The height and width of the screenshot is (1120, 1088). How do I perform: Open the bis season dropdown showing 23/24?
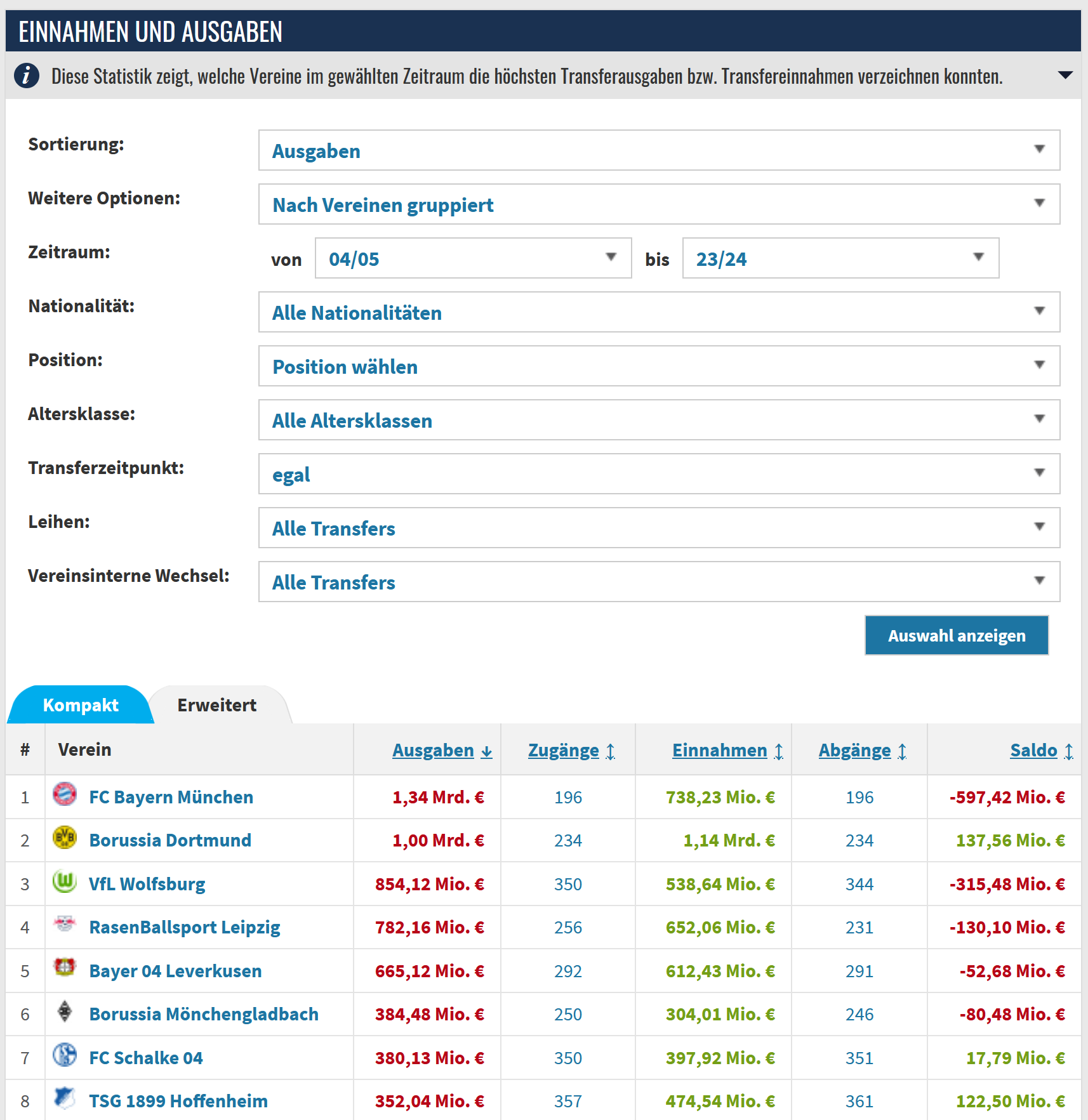click(840, 258)
